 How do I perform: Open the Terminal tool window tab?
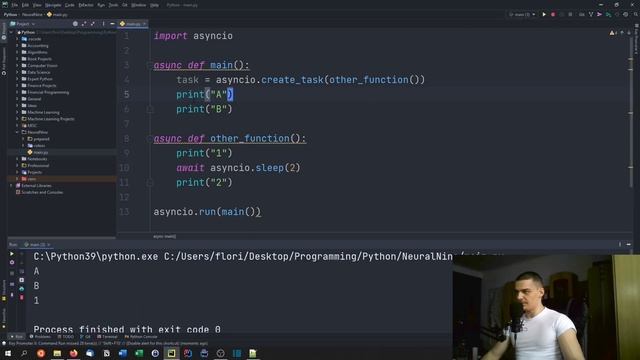(x=107, y=337)
